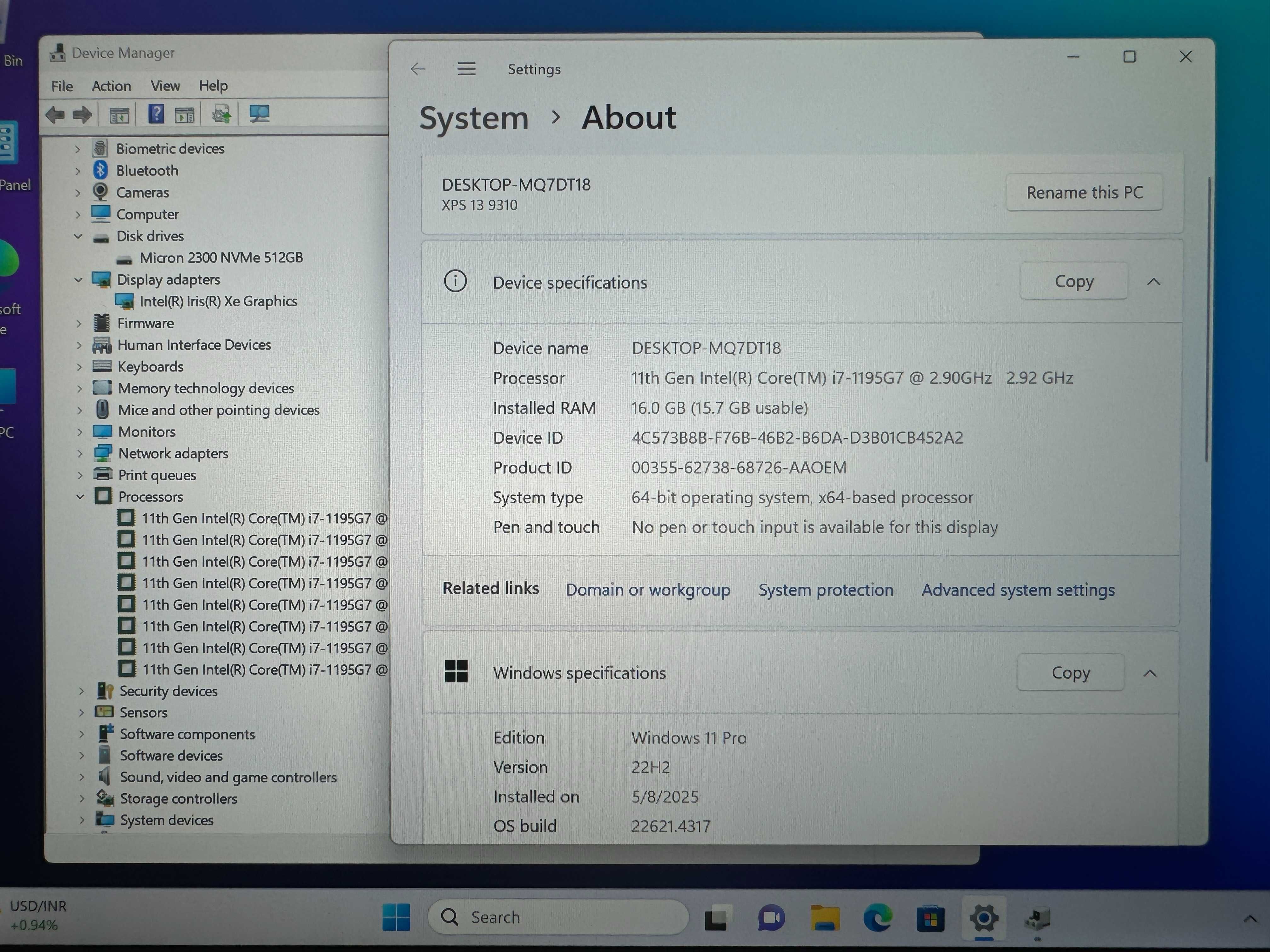Expand the Bluetooth node arrow

pos(77,170)
